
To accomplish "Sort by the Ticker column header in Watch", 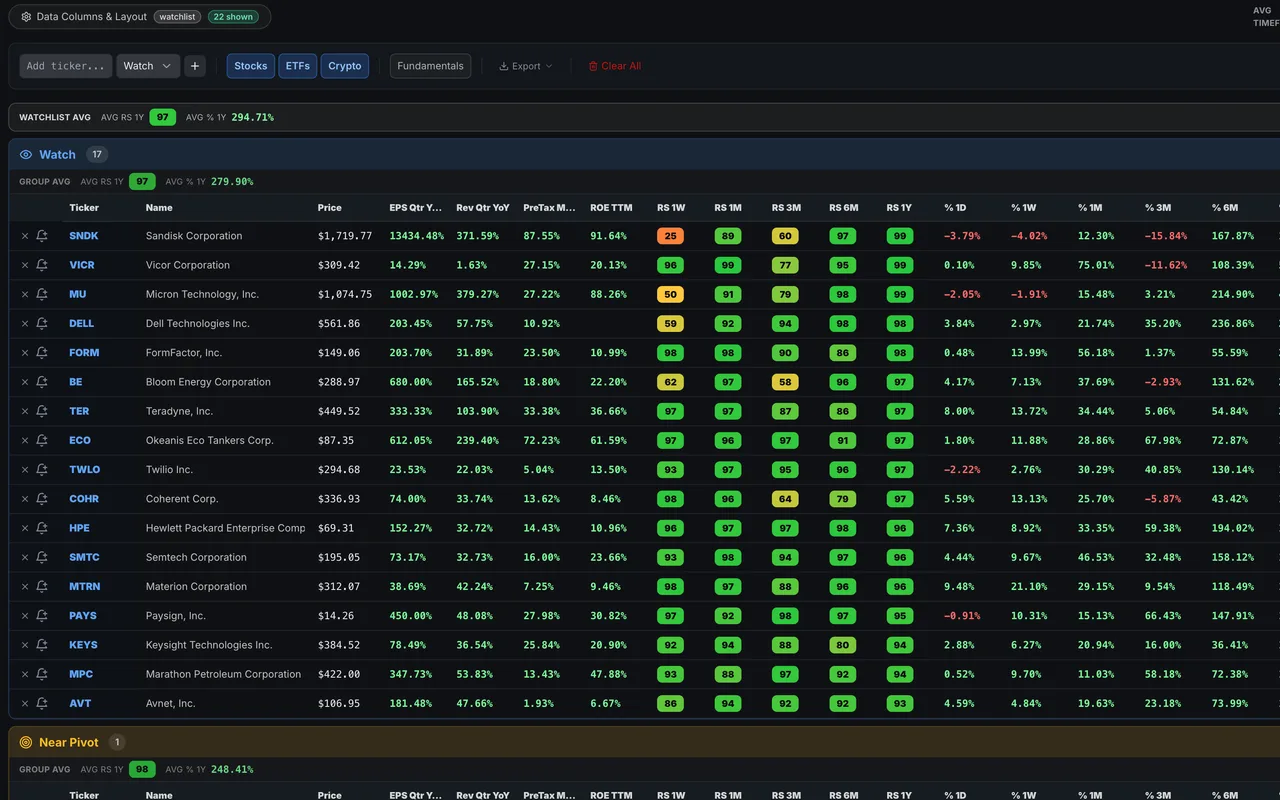I will click(84, 208).
